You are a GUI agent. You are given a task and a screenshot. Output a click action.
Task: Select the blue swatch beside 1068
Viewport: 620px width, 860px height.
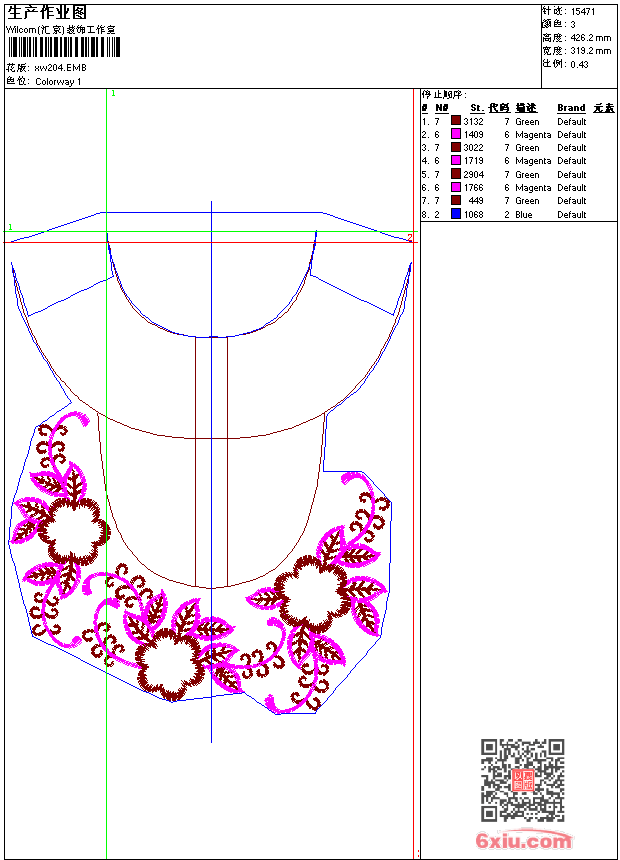(456, 214)
